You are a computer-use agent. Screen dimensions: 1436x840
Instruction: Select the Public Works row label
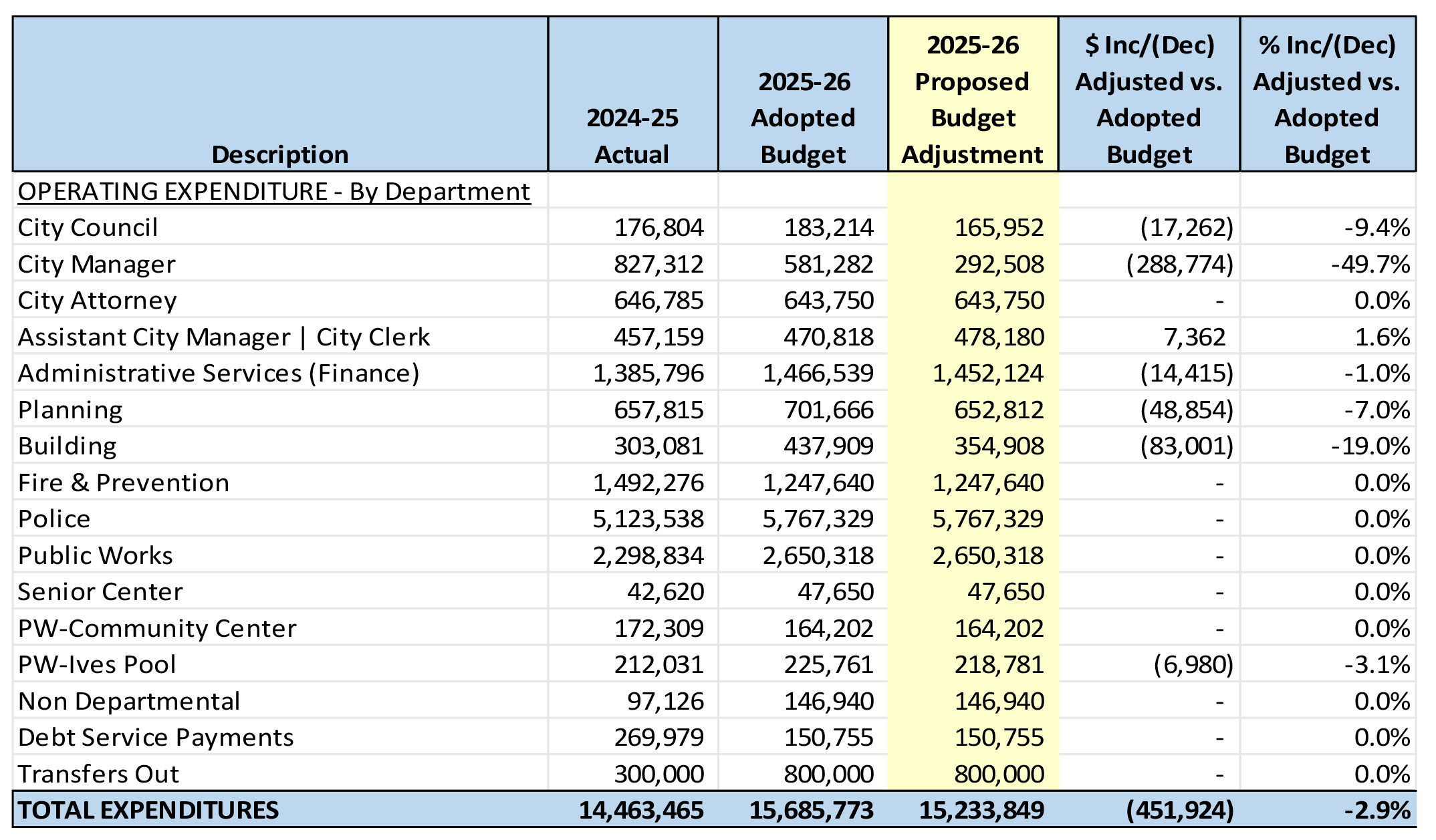[96, 556]
